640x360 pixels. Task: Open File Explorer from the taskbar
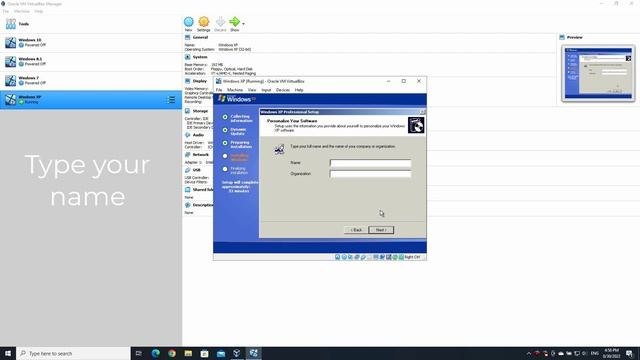188,353
